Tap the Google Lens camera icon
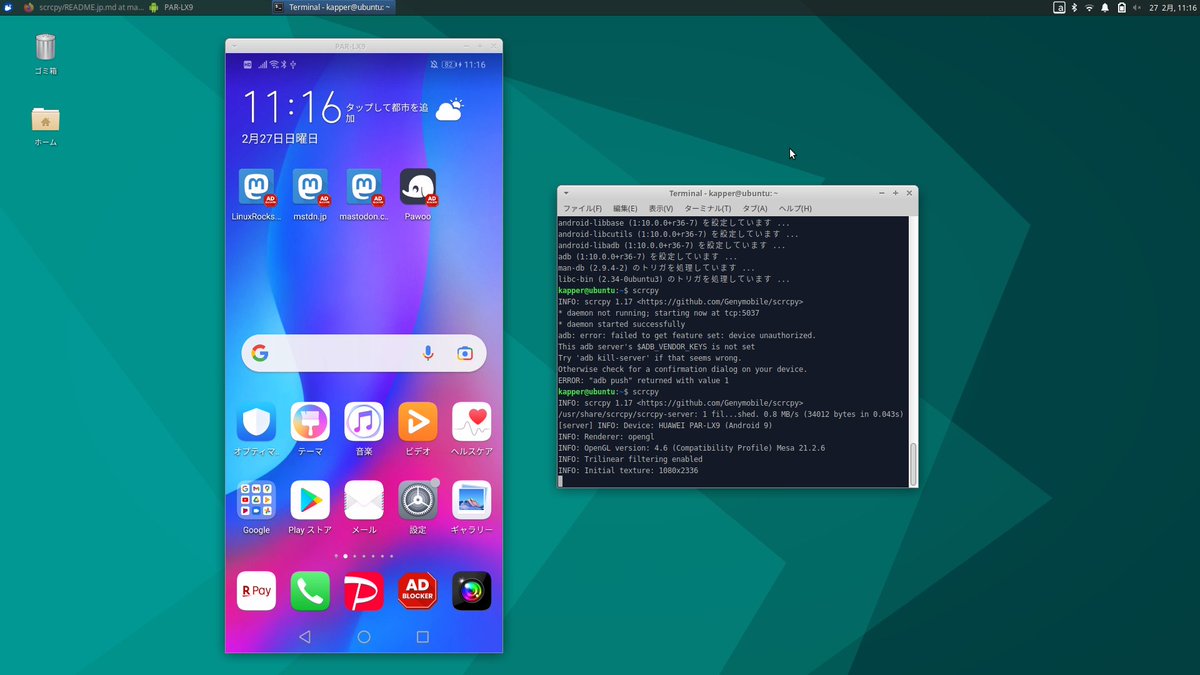Image resolution: width=1200 pixels, height=675 pixels. click(x=463, y=353)
